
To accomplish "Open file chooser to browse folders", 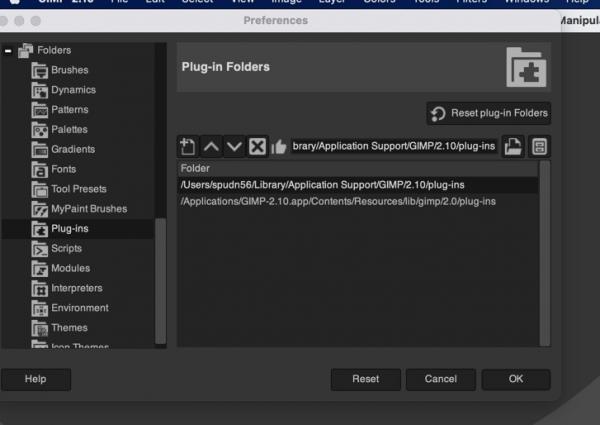I will (x=513, y=147).
